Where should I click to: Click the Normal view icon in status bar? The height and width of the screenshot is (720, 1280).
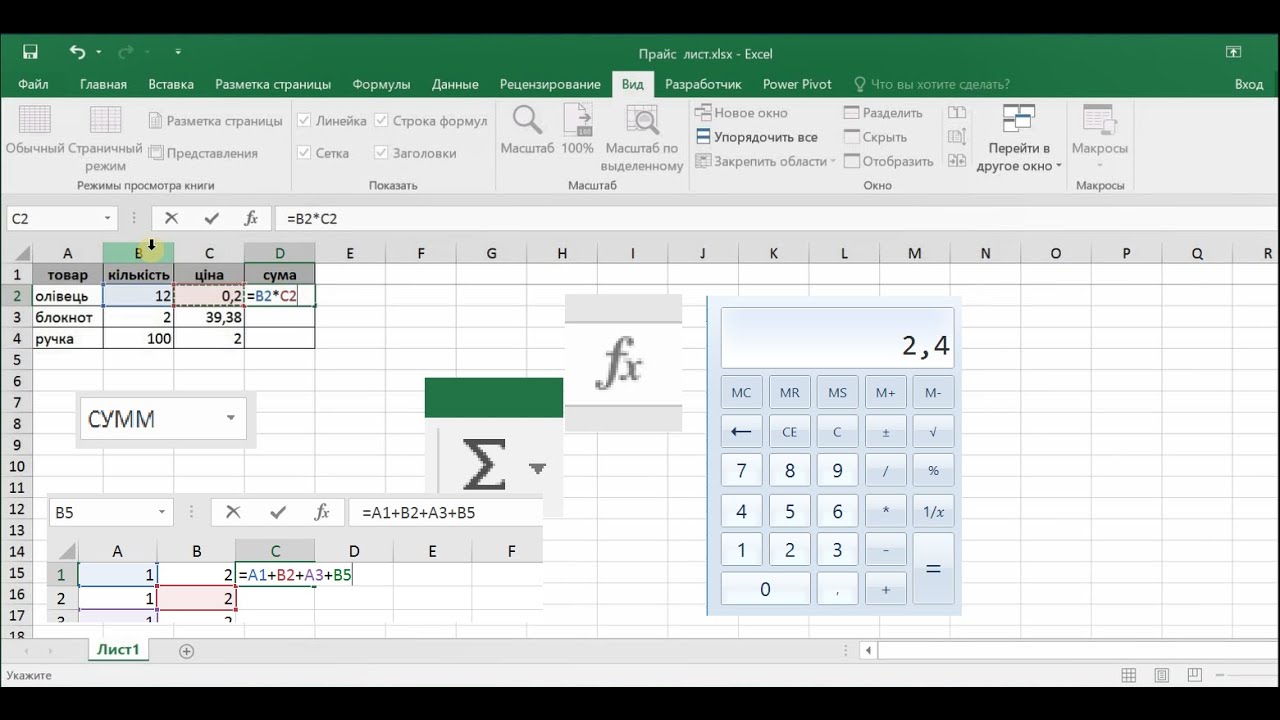pyautogui.click(x=1129, y=675)
